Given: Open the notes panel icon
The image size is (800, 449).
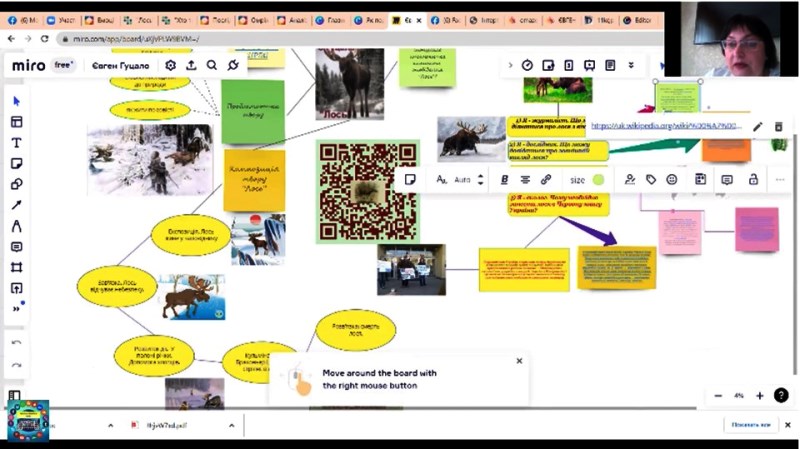Looking at the screenshot, I should click(x=610, y=65).
